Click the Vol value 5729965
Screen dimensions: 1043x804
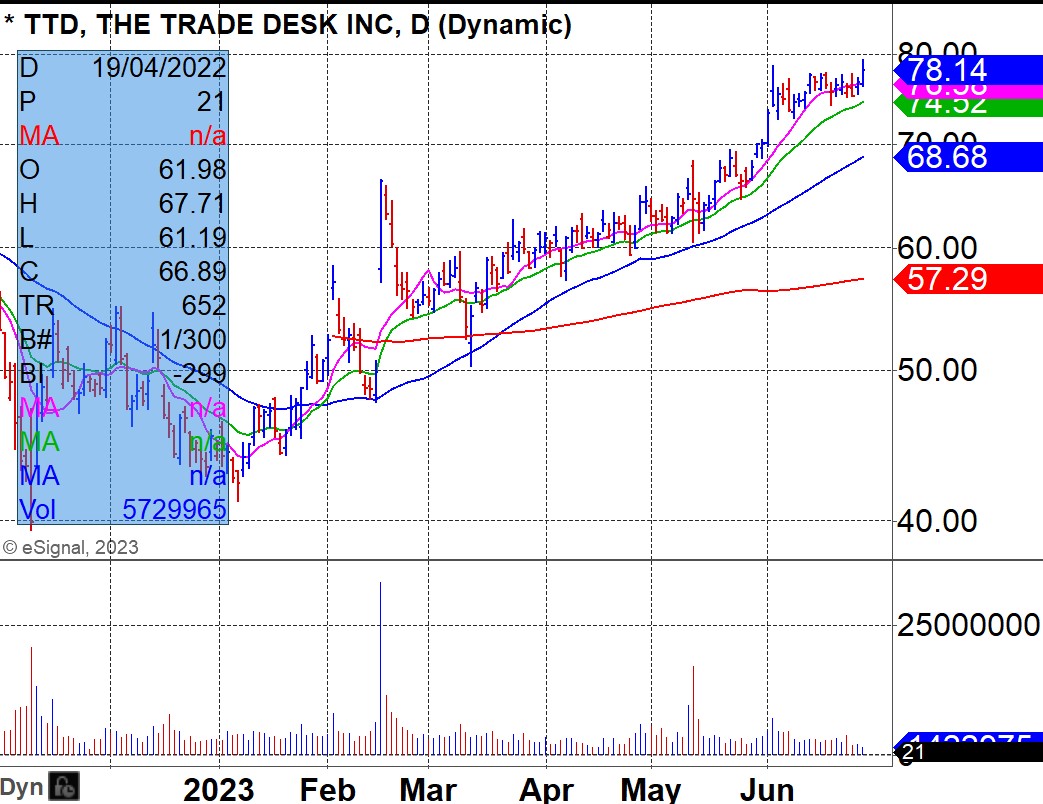pyautogui.click(x=174, y=509)
